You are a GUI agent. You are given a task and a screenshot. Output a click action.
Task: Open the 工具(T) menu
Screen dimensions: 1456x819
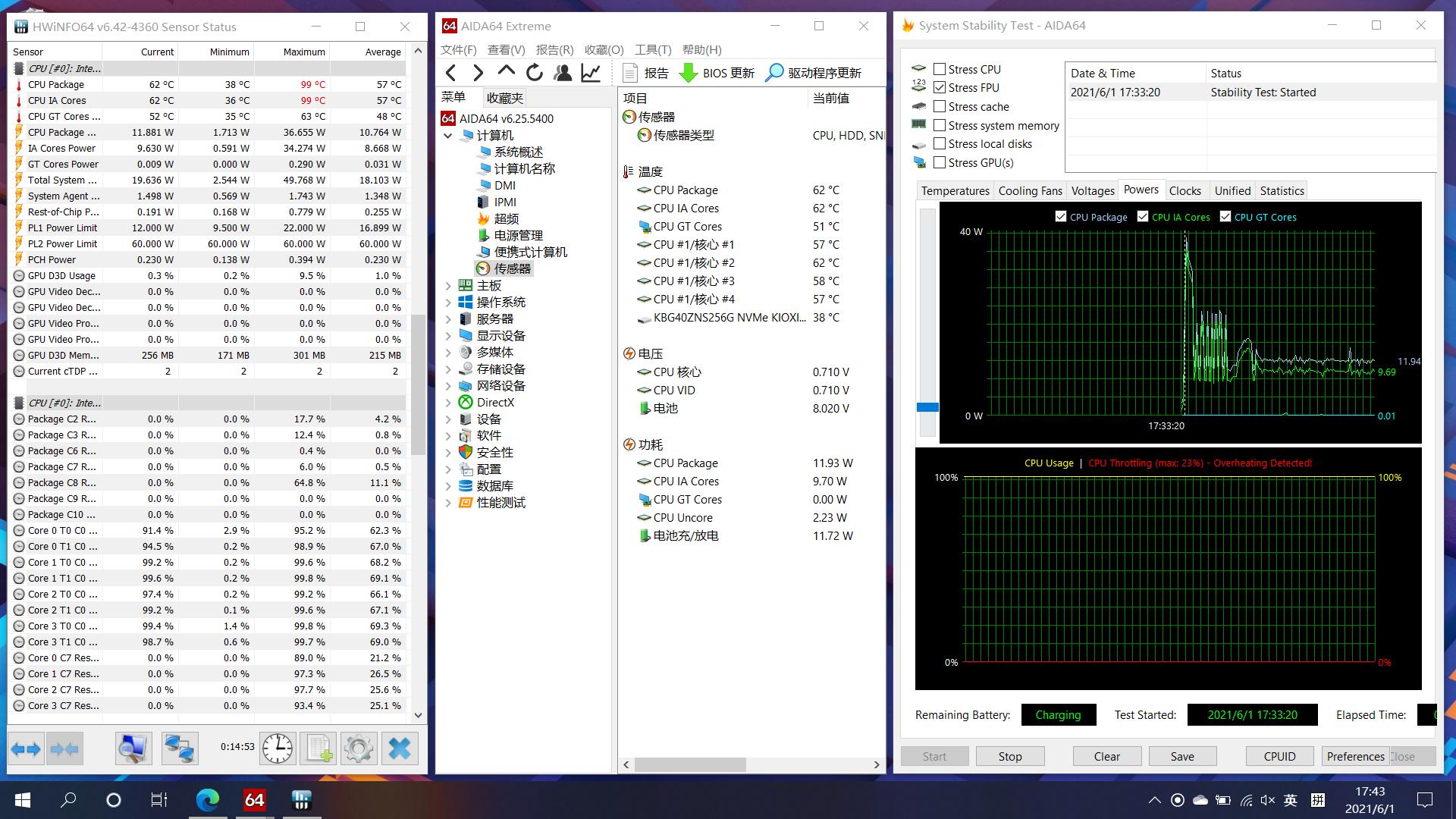click(652, 50)
